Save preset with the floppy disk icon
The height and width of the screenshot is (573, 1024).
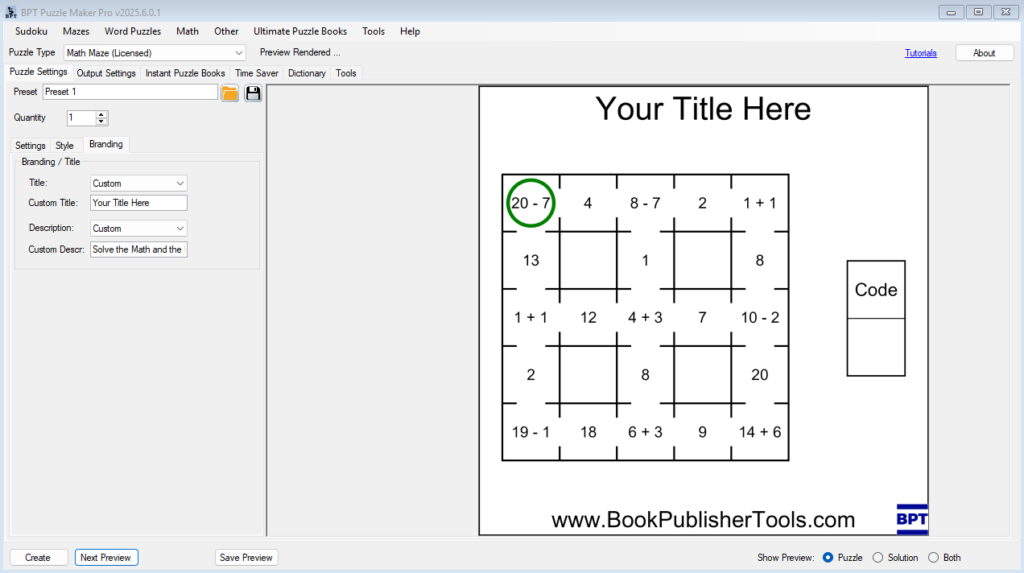tap(253, 93)
